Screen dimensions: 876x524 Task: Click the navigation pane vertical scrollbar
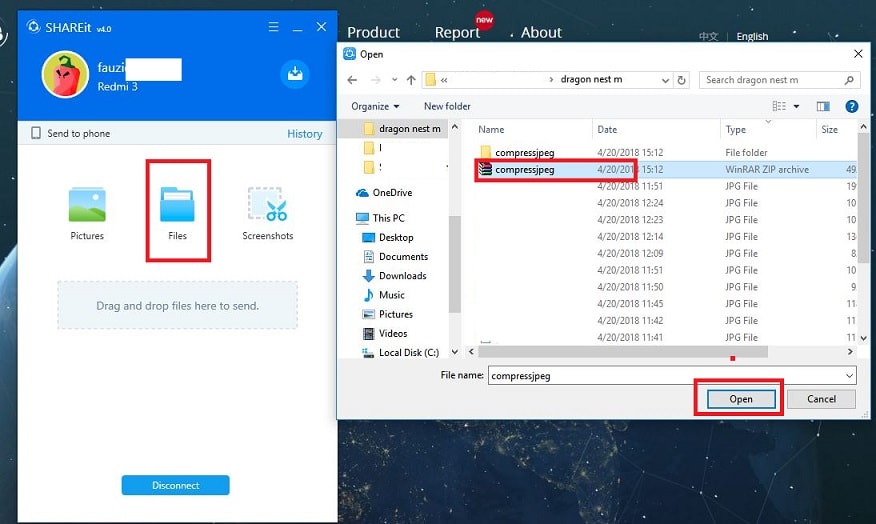[x=455, y=264]
